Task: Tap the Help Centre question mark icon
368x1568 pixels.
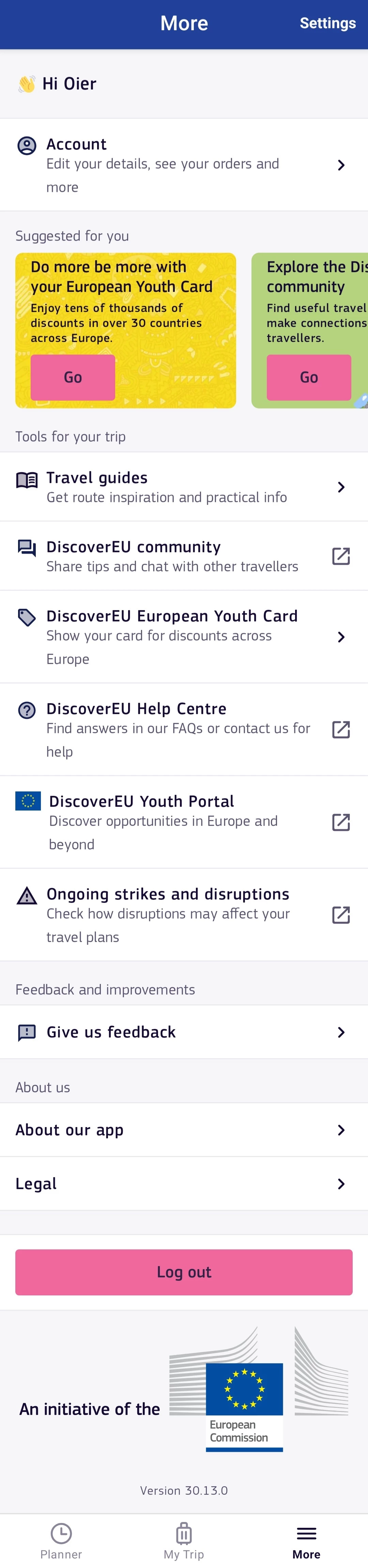Action: click(27, 710)
